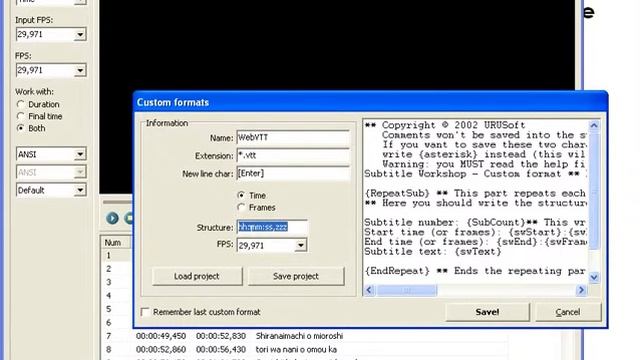Screen dimensions: 640x360
Task: Select the Final time radio button
Action: coord(20,116)
